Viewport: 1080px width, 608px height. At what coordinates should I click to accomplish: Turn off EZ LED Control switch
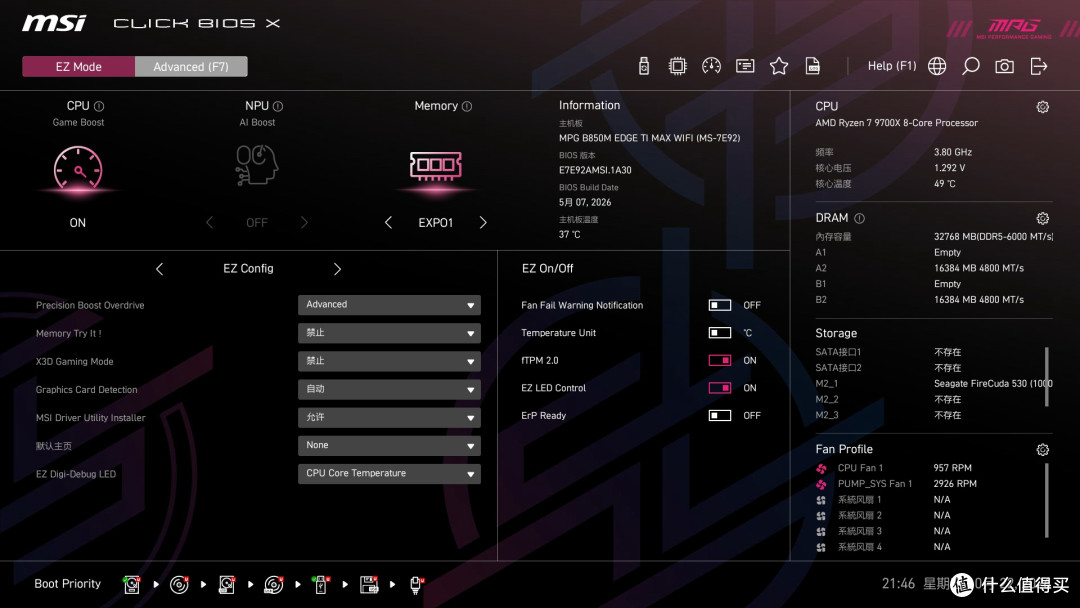[x=720, y=388]
